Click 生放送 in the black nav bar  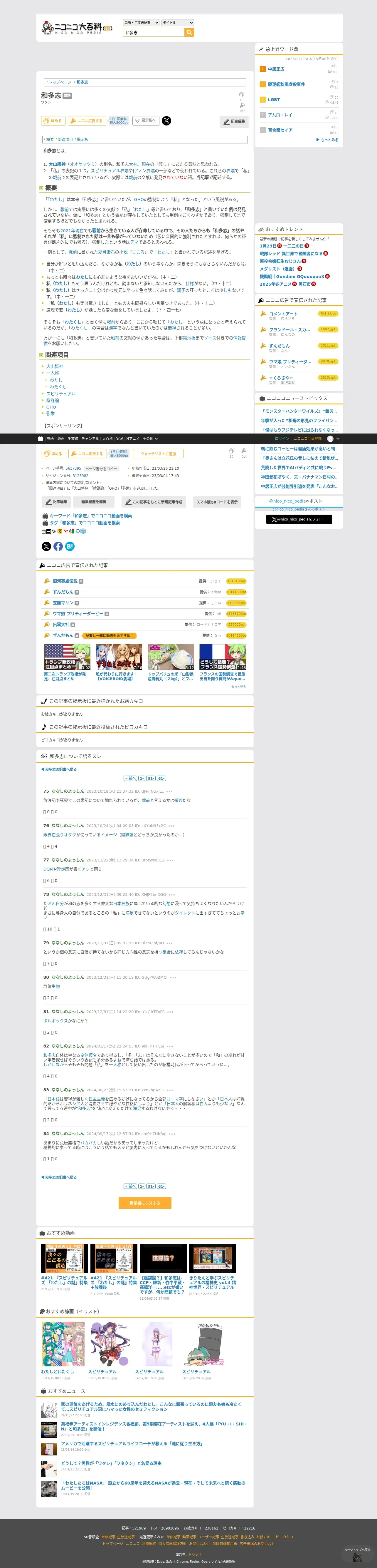[73, 438]
